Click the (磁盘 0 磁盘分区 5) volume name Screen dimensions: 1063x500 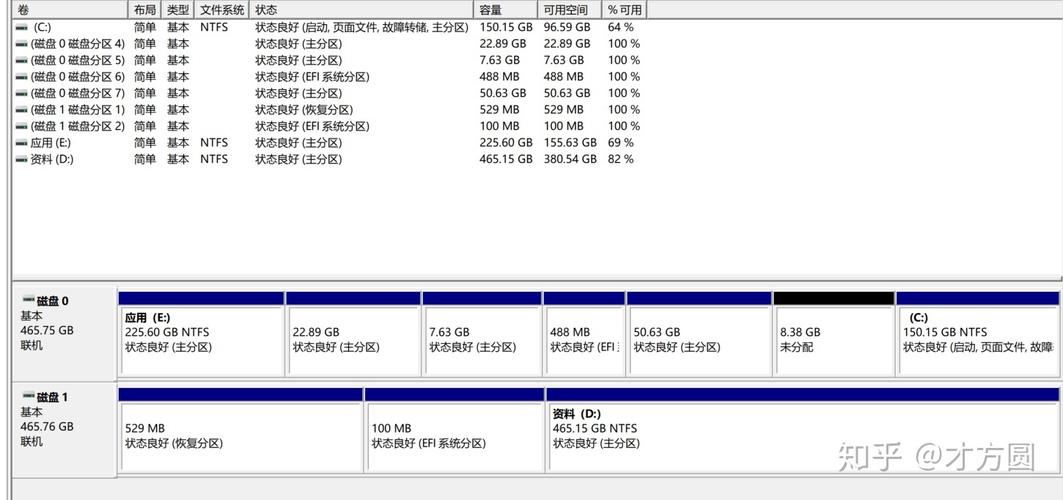(x=78, y=60)
